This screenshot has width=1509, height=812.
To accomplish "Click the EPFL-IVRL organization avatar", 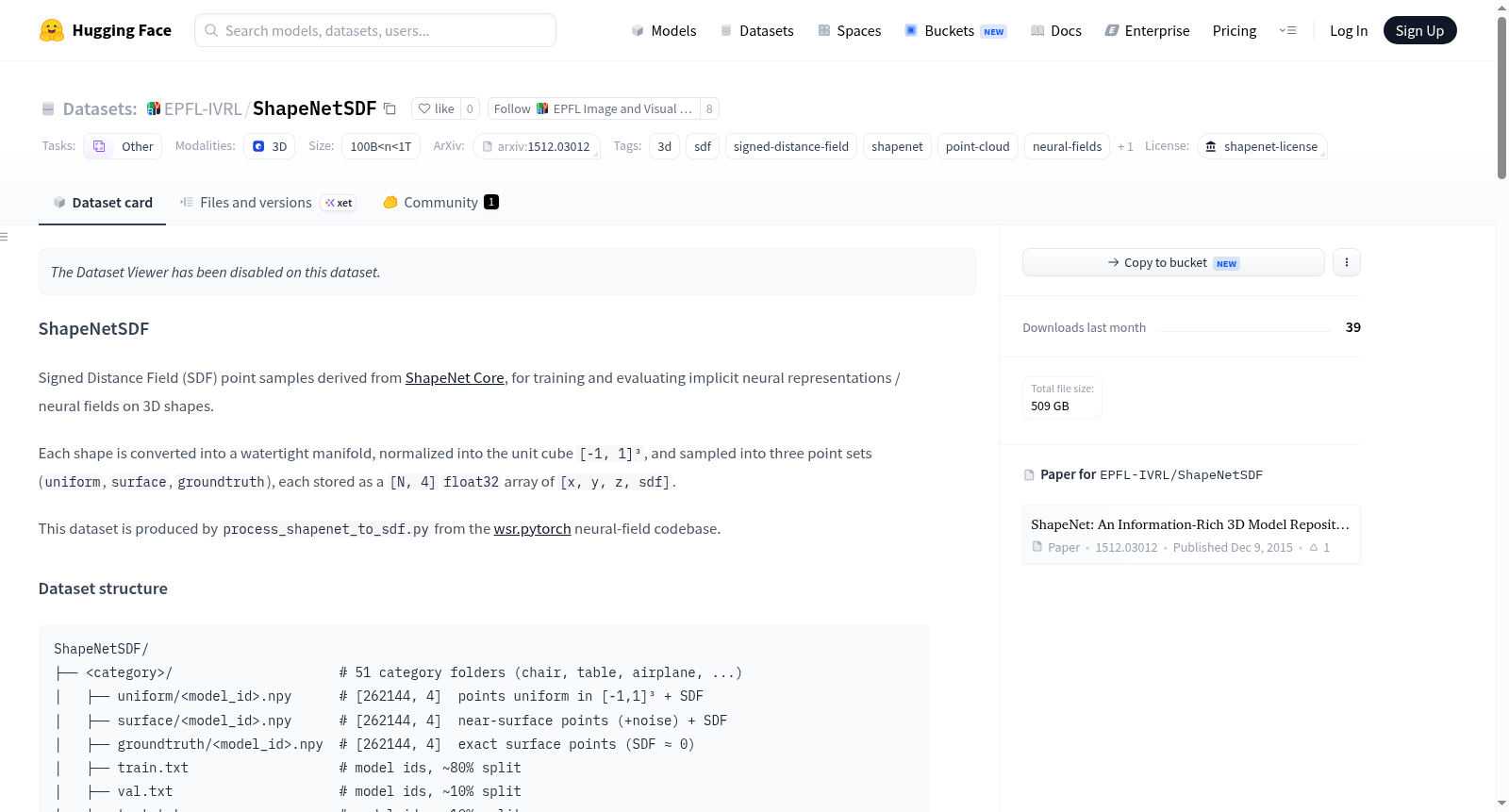I will coord(154,108).
